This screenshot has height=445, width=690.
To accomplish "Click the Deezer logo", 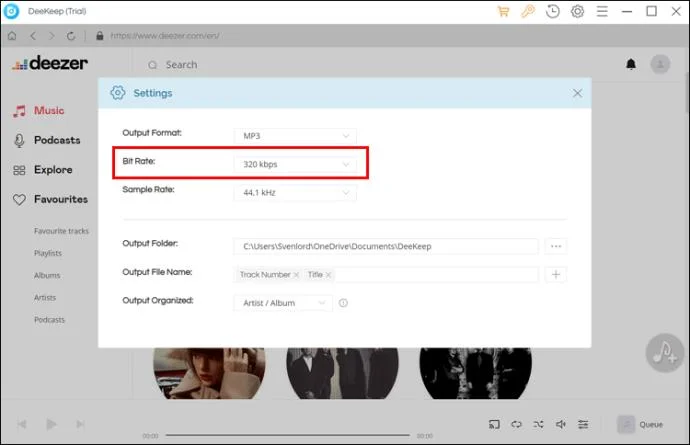I will click(50, 63).
